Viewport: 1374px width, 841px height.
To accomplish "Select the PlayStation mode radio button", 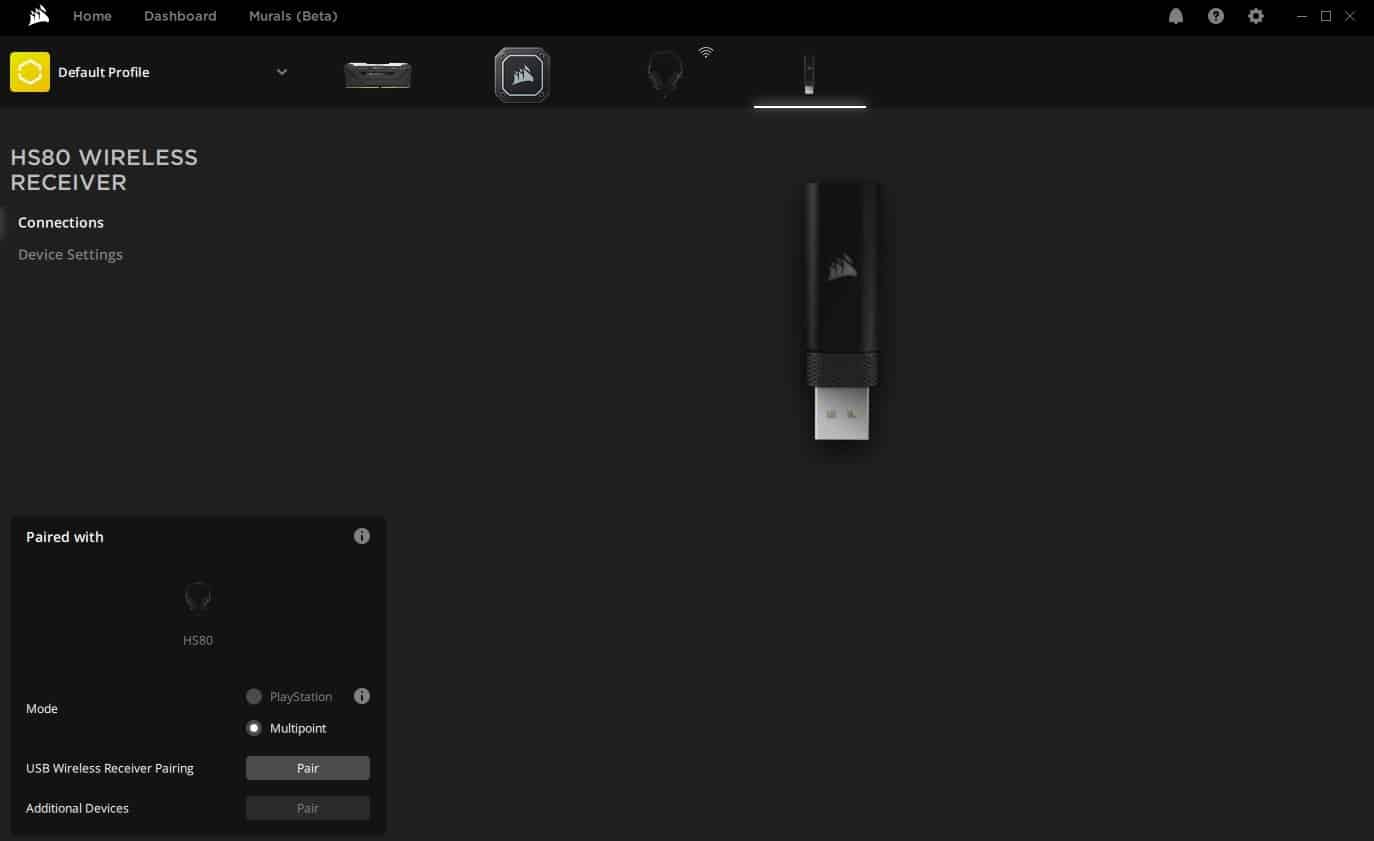I will [254, 696].
